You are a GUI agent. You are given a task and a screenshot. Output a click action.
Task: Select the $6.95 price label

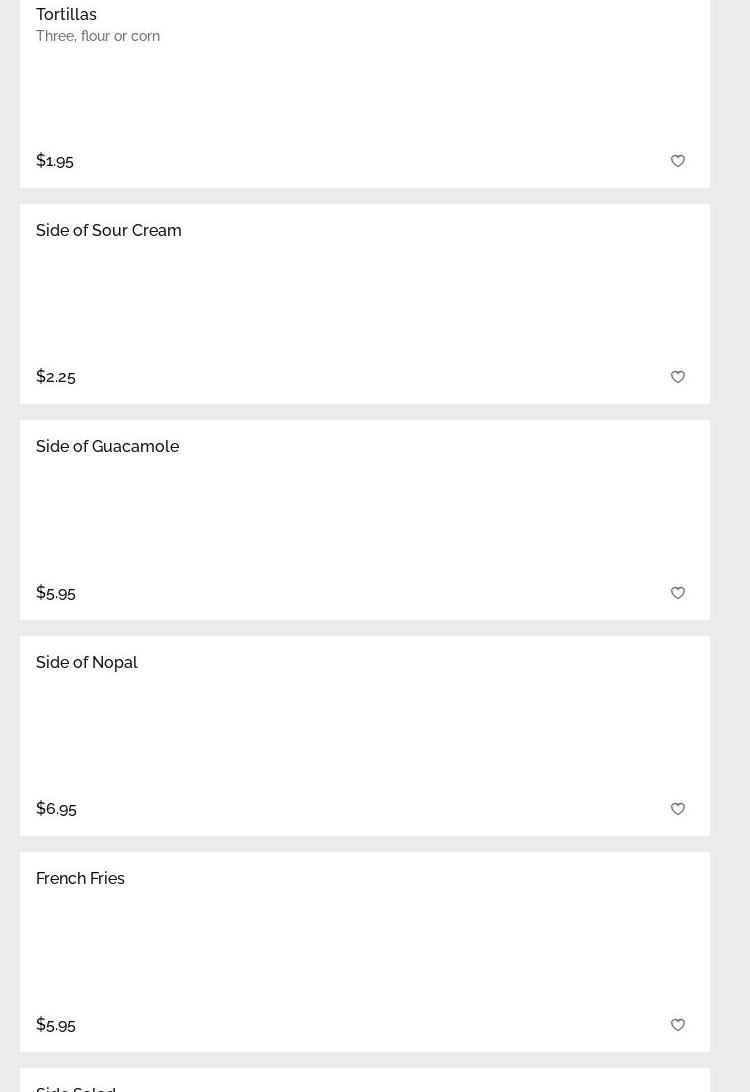point(56,808)
